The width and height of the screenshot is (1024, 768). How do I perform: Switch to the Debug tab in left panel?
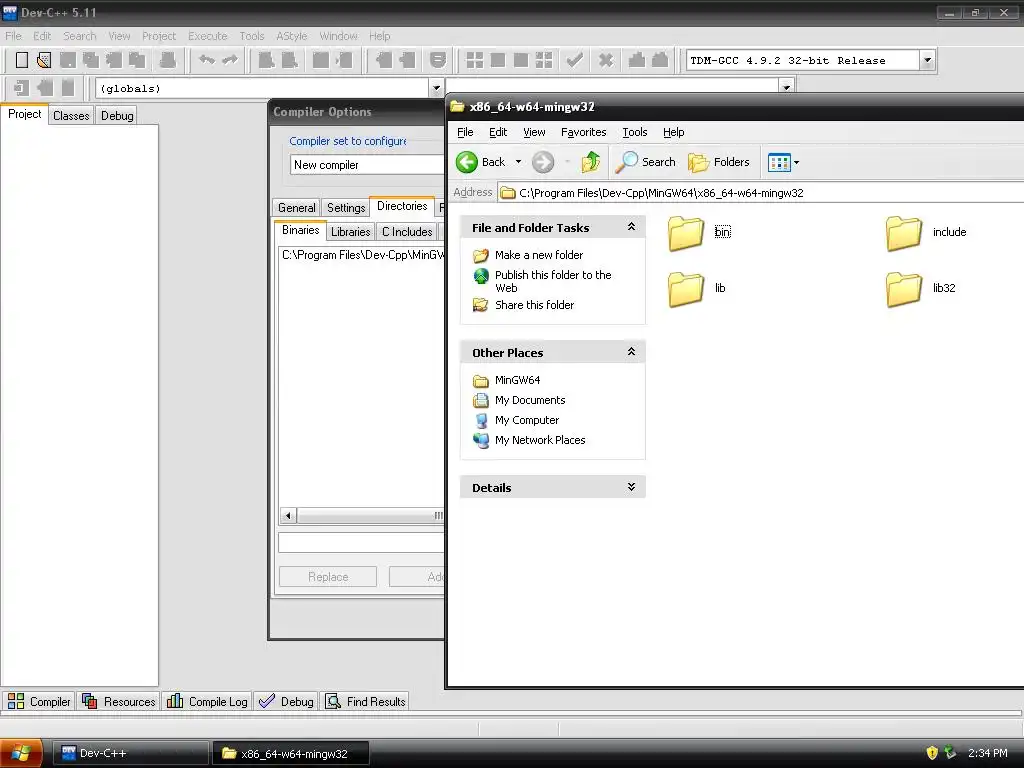117,116
